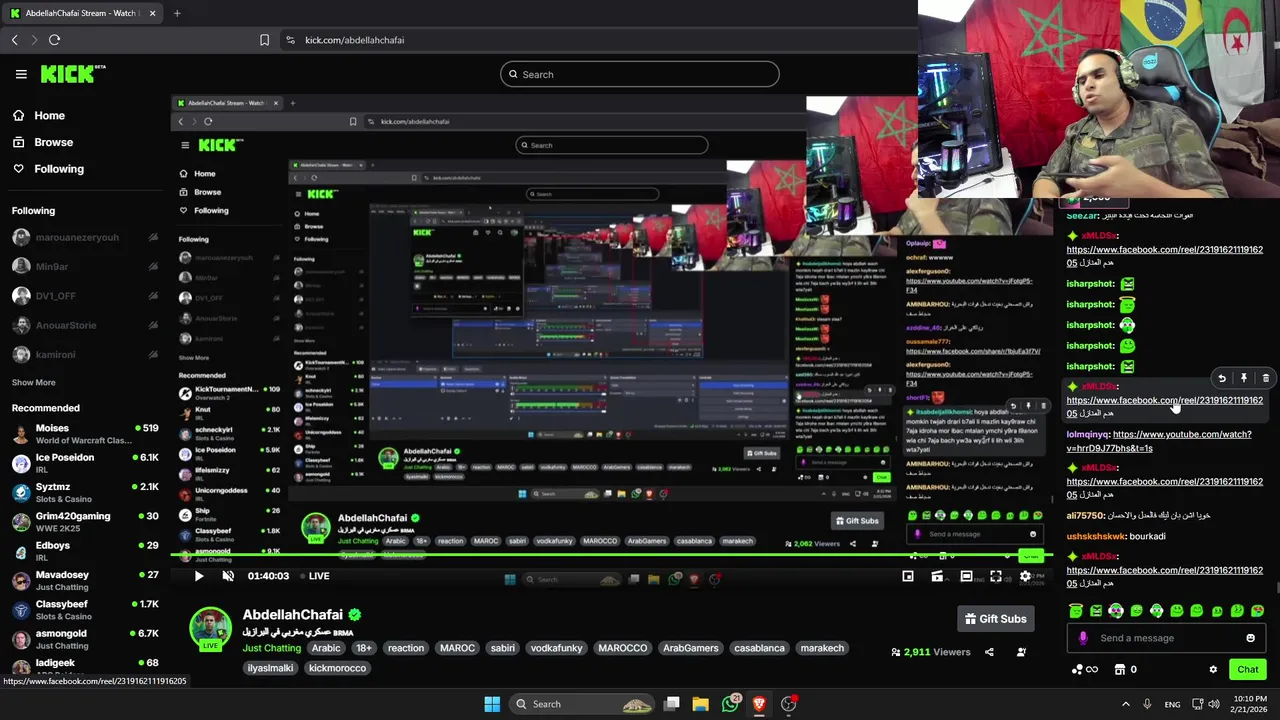This screenshot has height=720, width=1280.
Task: Open chat settings gear beside Chat button
Action: [1213, 669]
